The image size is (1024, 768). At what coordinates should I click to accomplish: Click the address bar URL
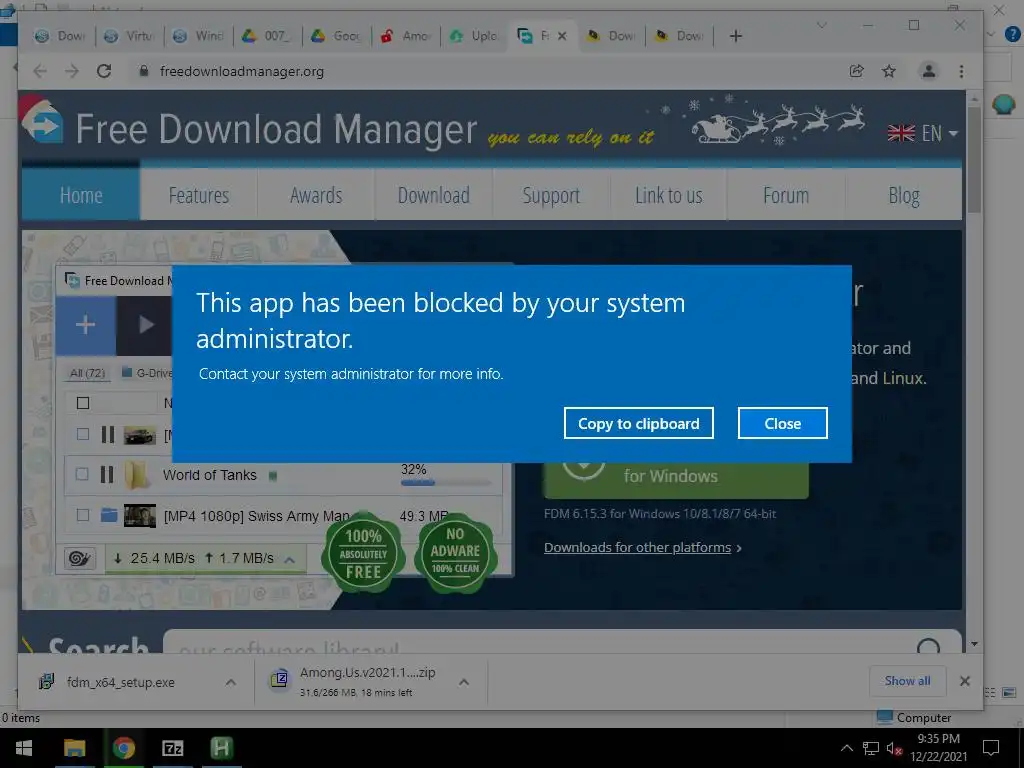(242, 71)
